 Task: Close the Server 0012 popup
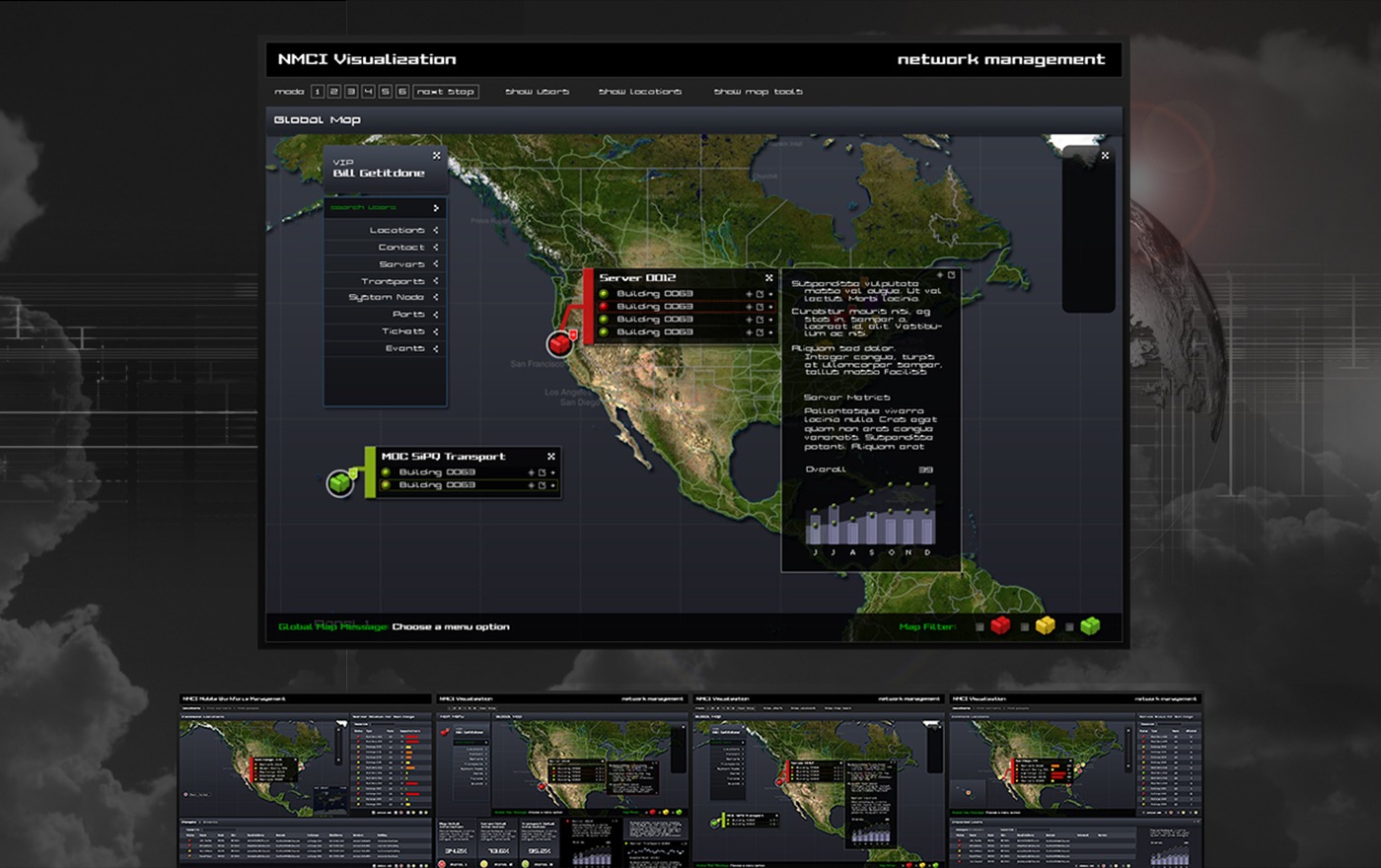click(769, 278)
